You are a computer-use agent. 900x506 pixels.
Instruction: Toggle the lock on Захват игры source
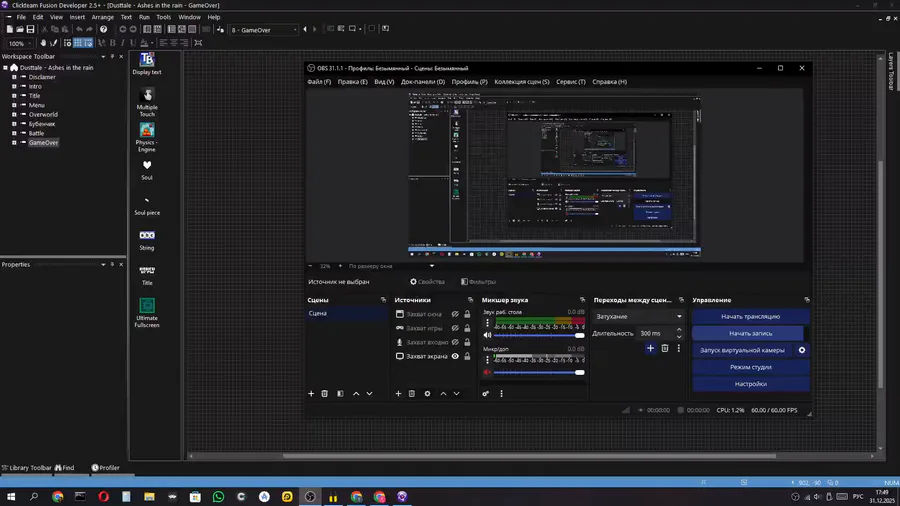[x=467, y=328]
